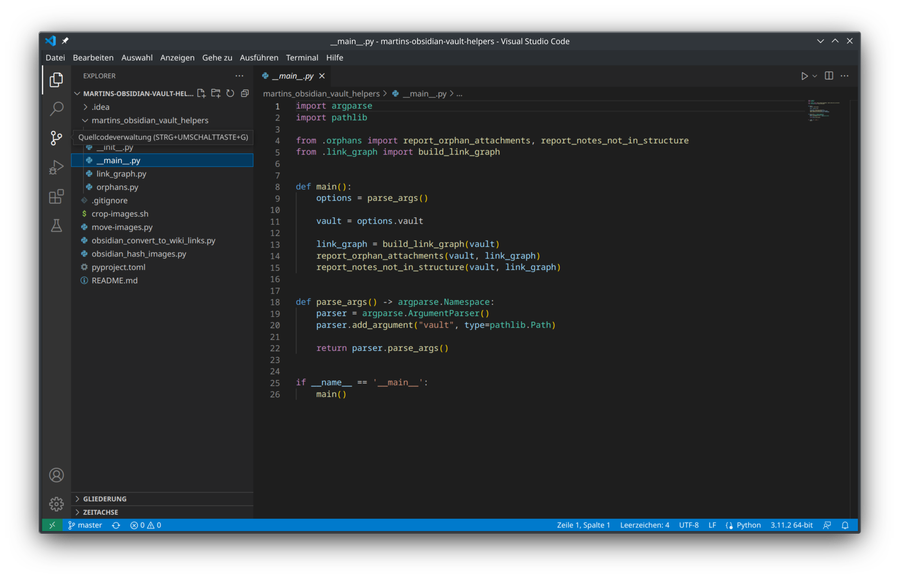
Task: Click martins_obsidian_vault_helpers breadcrumb
Action: 321,94
